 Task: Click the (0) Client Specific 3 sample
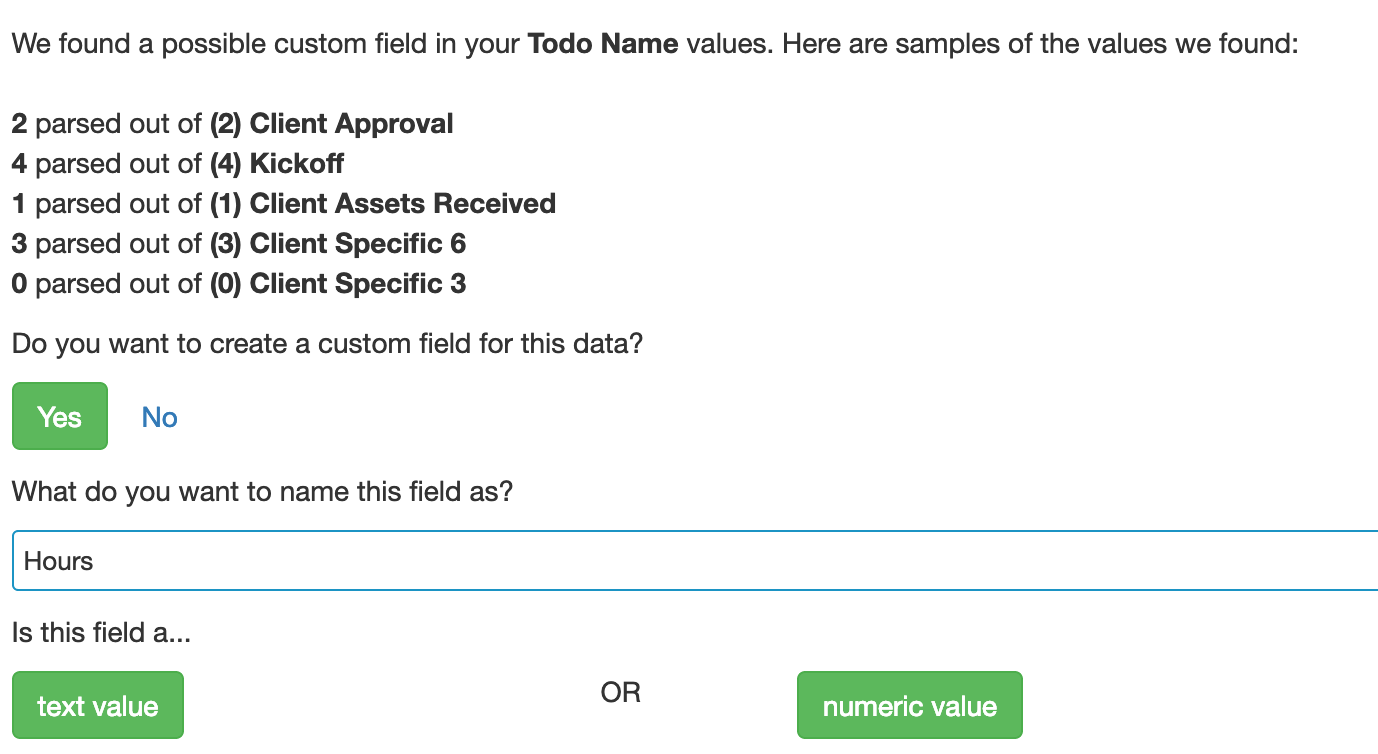point(337,284)
